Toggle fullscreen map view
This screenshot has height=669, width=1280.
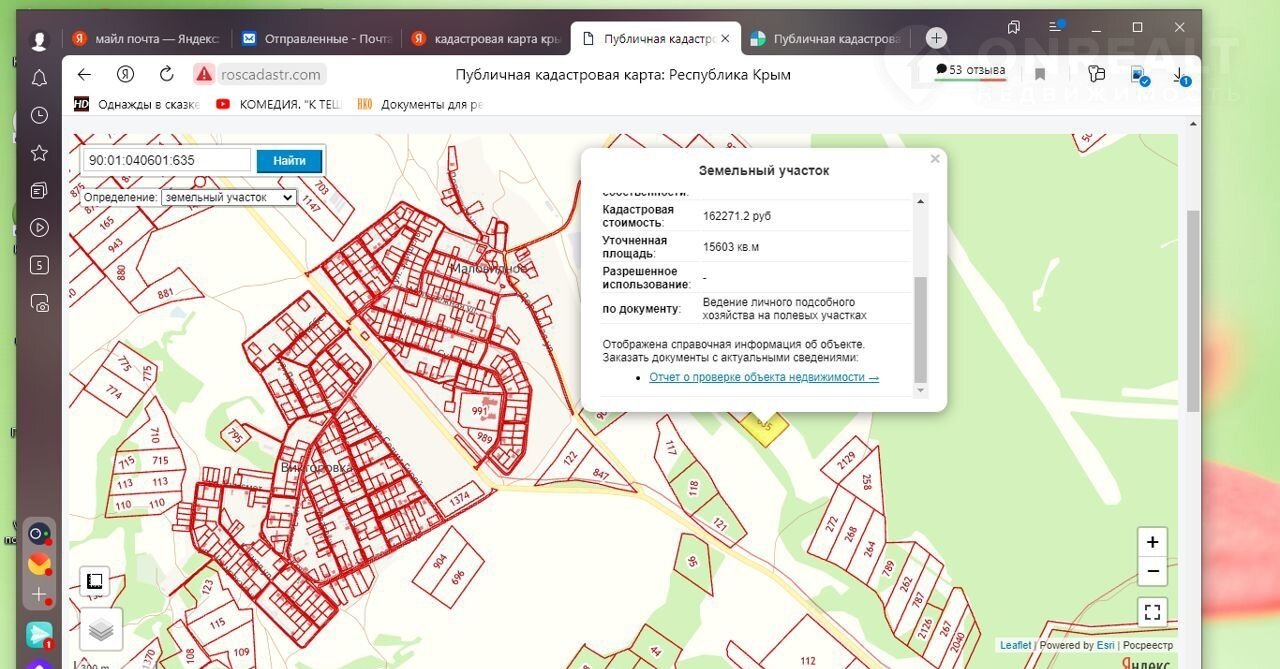point(1152,612)
